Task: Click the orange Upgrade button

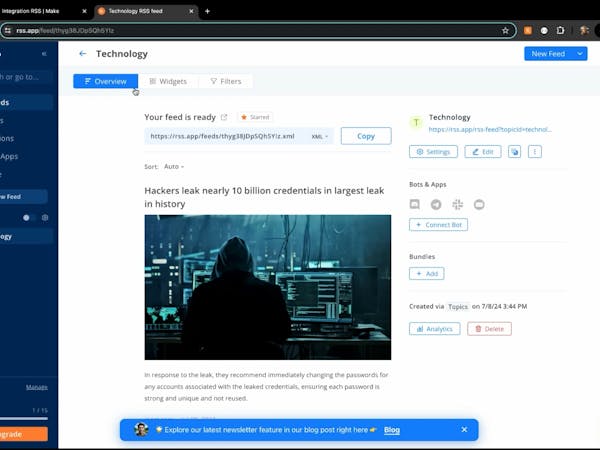Action: coord(24,434)
